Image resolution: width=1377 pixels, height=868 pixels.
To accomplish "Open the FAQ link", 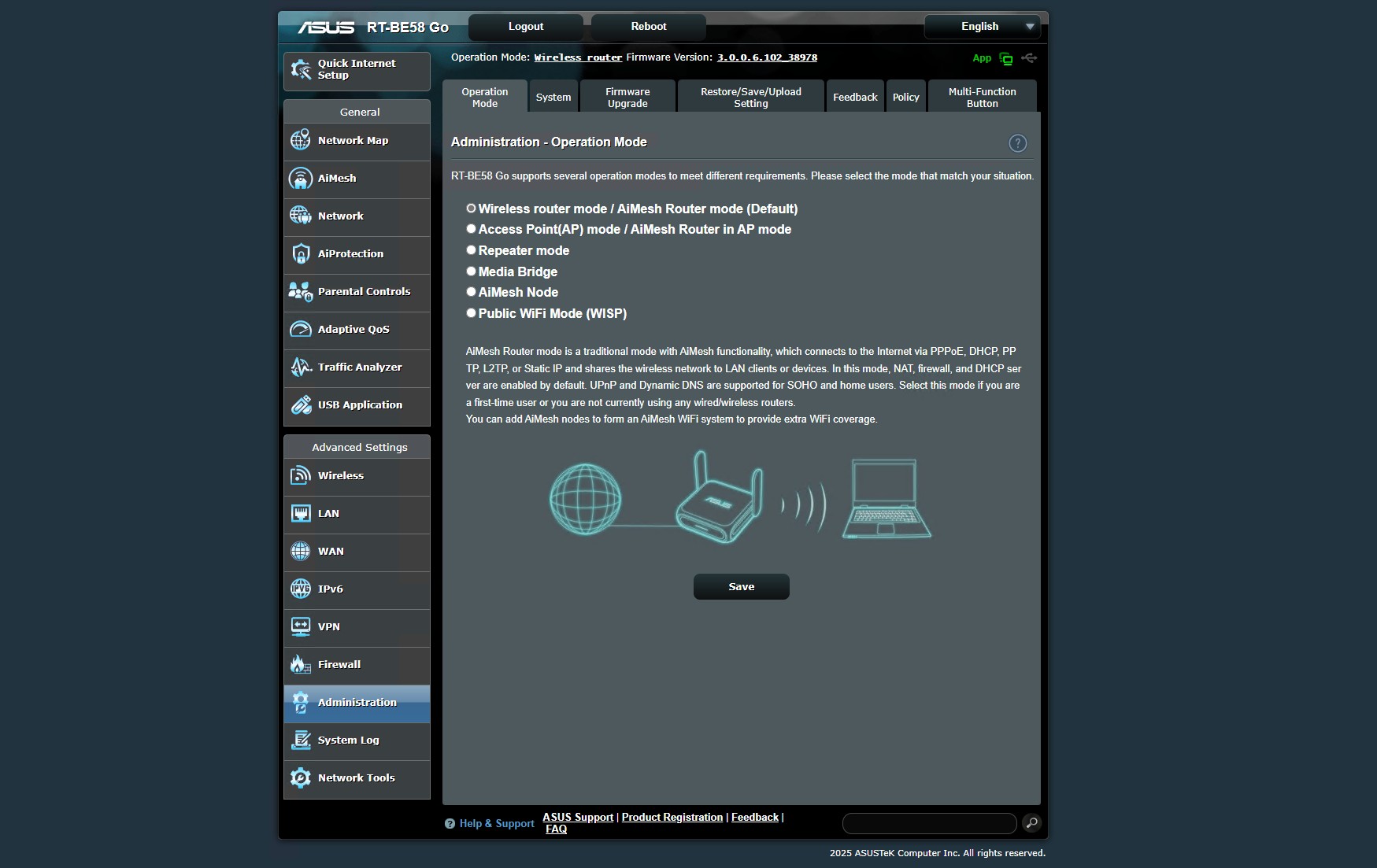I will 556,829.
